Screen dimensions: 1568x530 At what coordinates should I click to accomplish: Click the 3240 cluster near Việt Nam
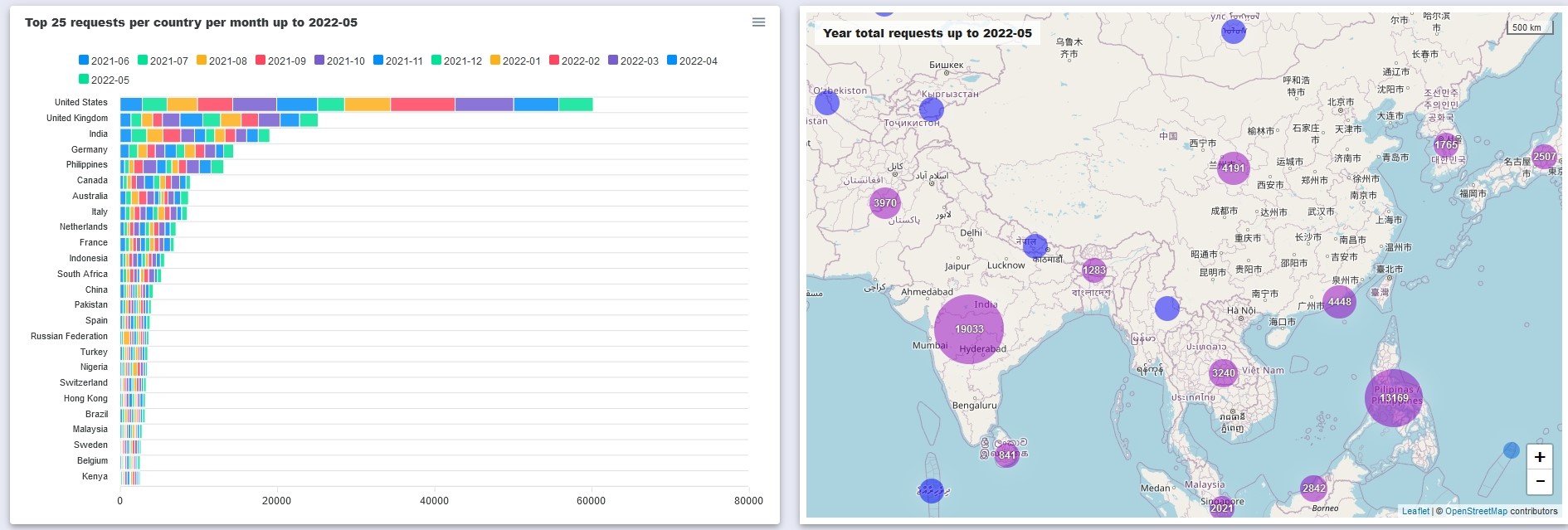[1223, 373]
